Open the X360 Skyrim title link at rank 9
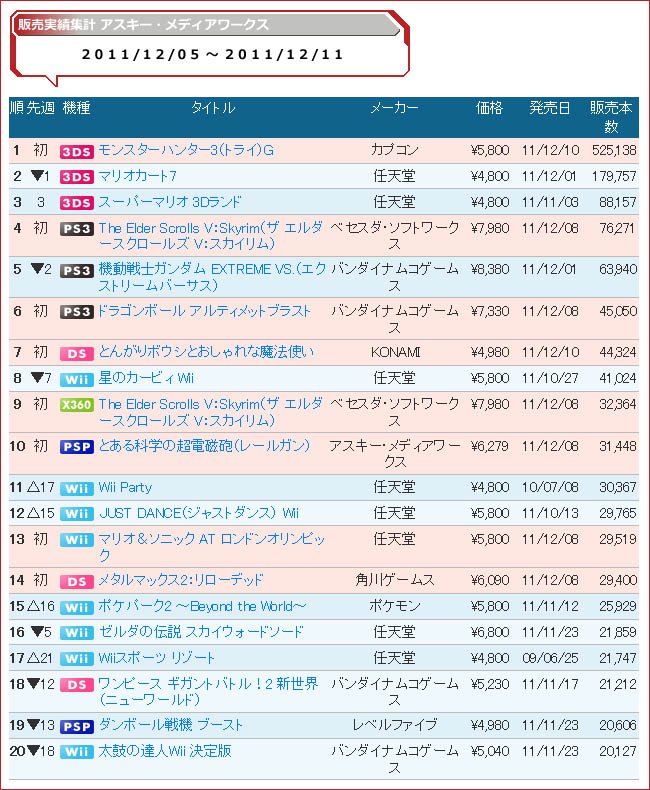Screen dimensions: 650x790 211,412
